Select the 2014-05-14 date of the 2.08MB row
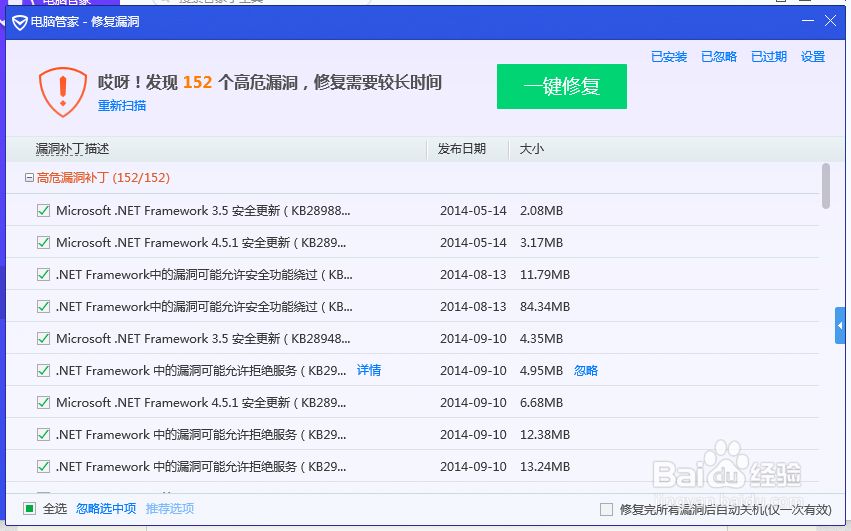This screenshot has height=531, width=851. tap(473, 211)
